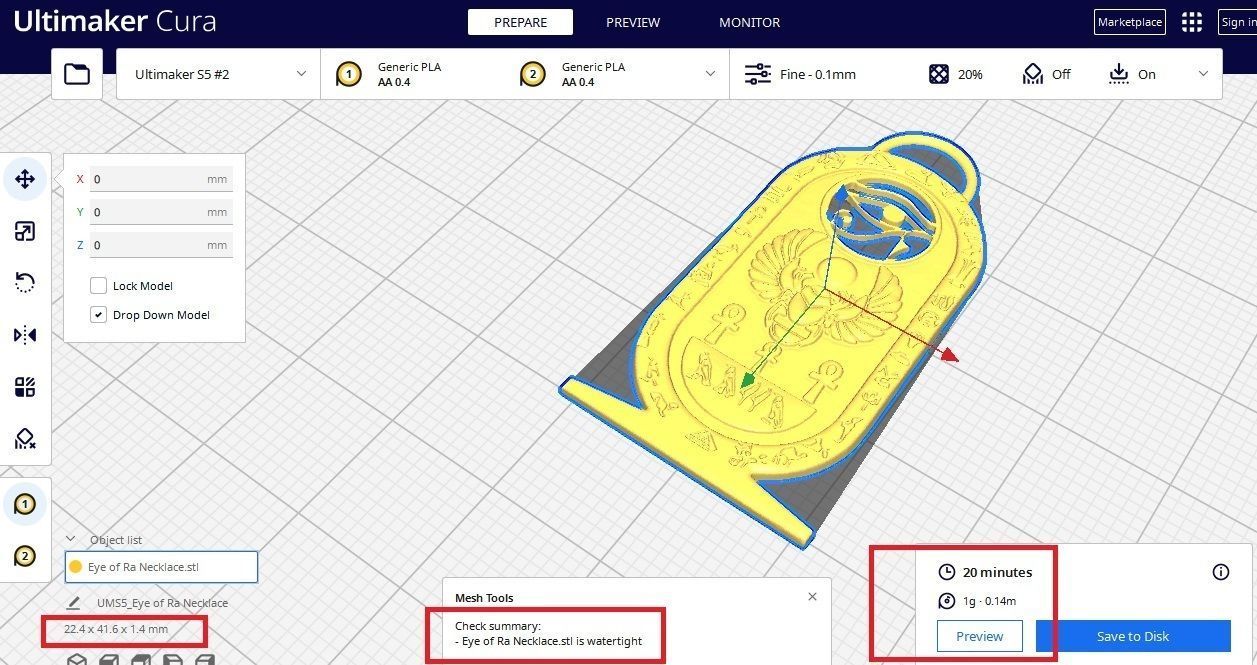1257x665 pixels.
Task: Select the Rotate tool
Action: pyautogui.click(x=25, y=283)
